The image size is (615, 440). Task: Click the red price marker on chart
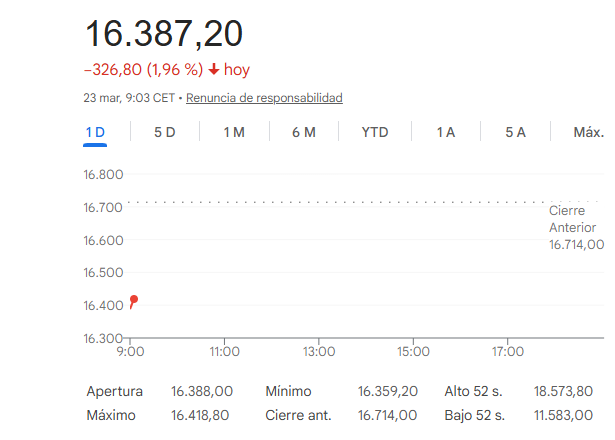click(x=133, y=300)
